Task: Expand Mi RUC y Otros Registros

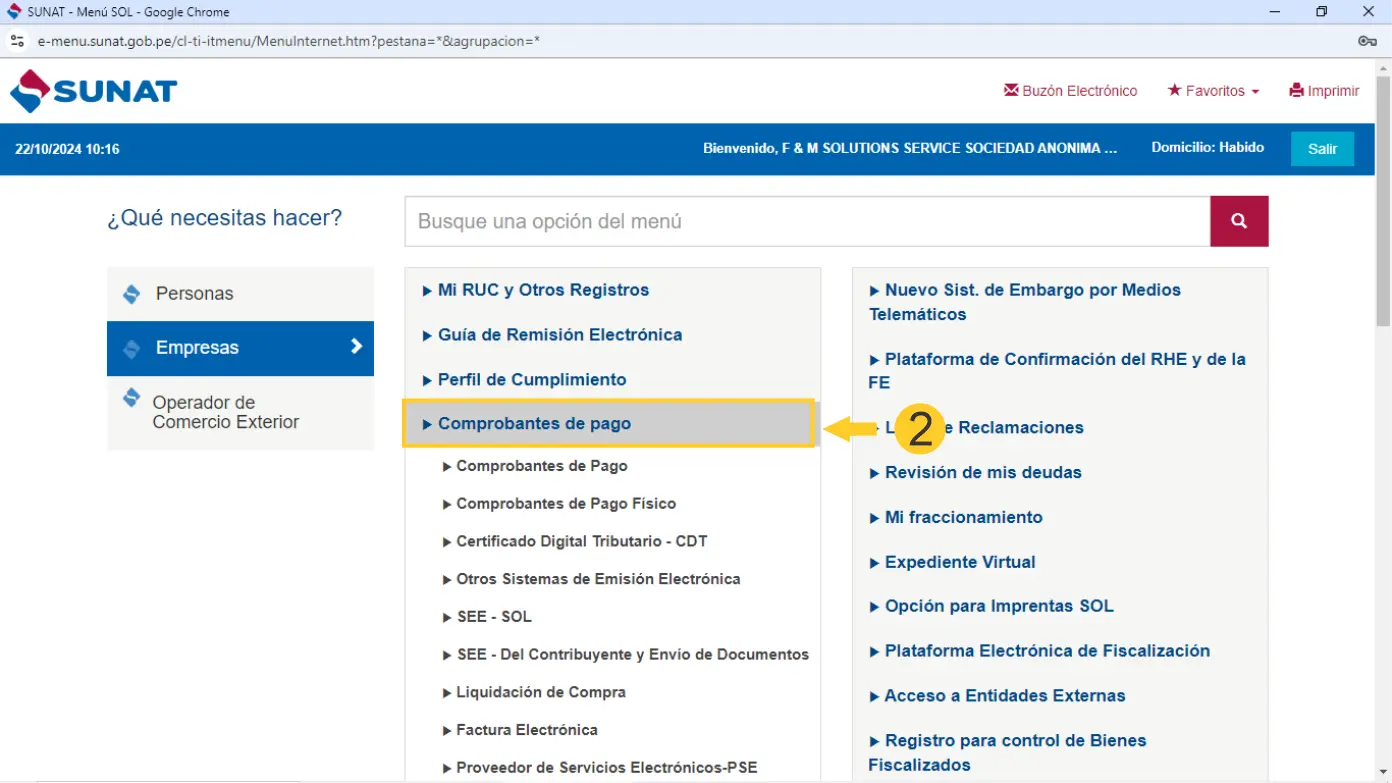Action: point(542,290)
